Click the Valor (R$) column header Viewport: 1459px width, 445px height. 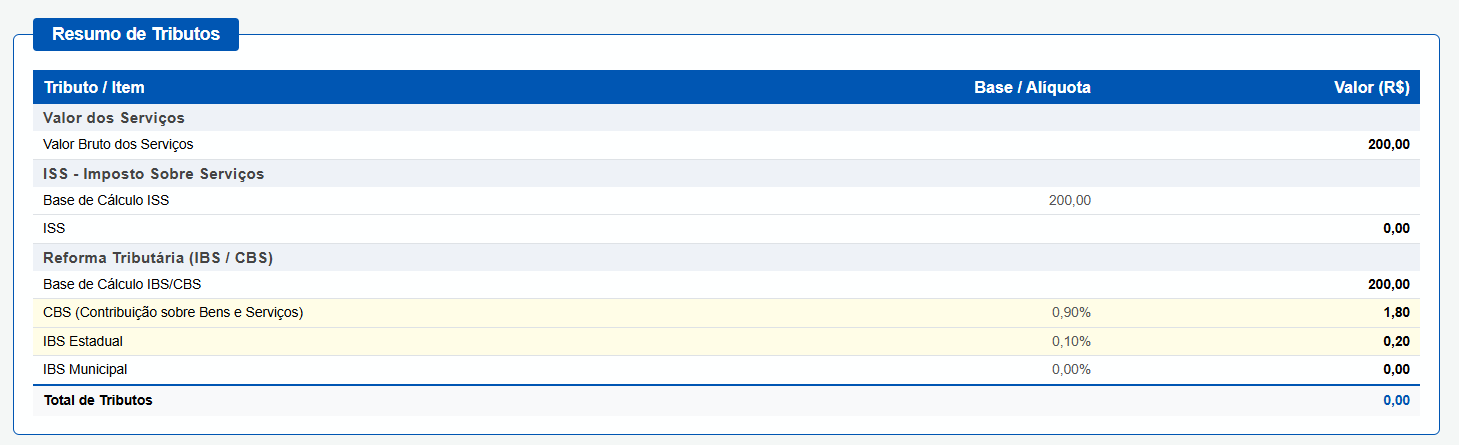coord(1372,88)
